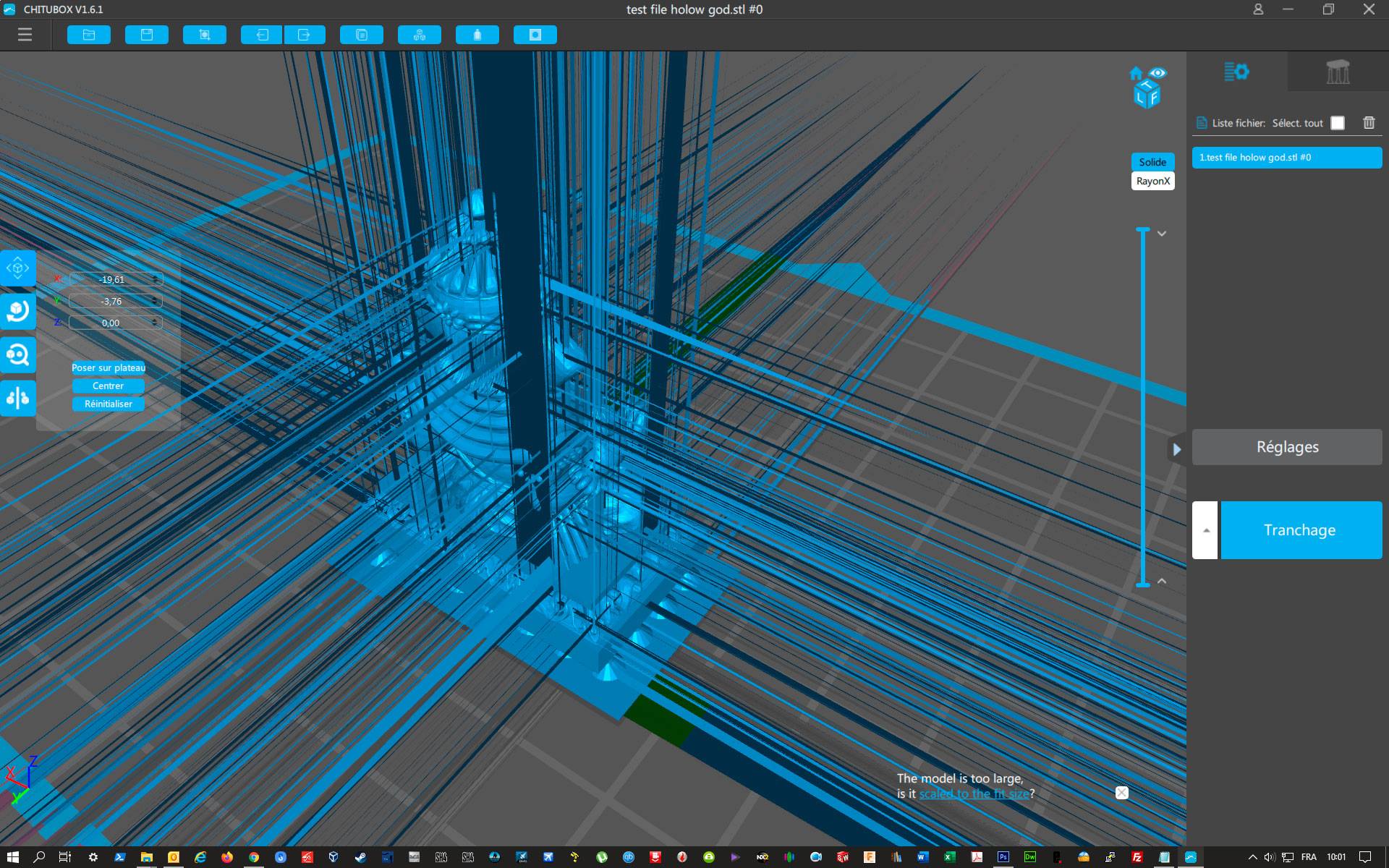
Task: Switch to RayonX render mode
Action: [1152, 182]
